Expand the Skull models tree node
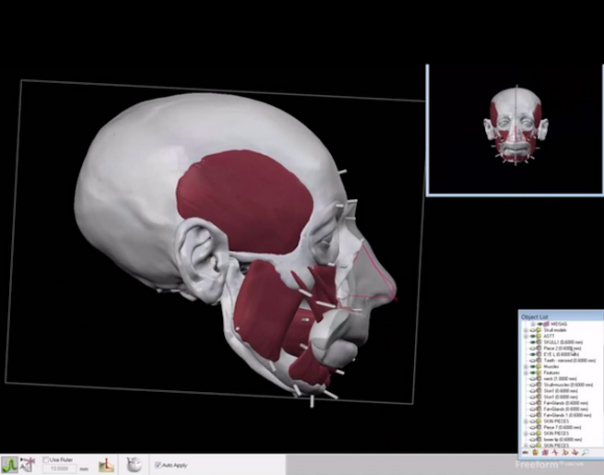Image resolution: width=604 pixels, height=475 pixels. click(525, 330)
